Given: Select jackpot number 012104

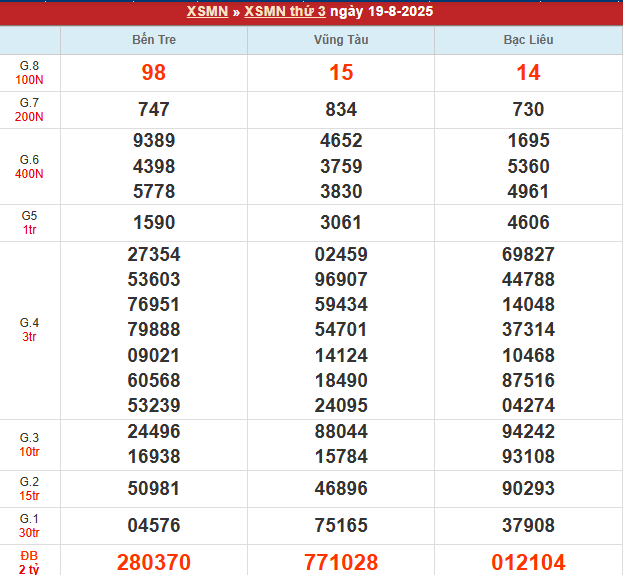Looking at the screenshot, I should coord(528,562).
